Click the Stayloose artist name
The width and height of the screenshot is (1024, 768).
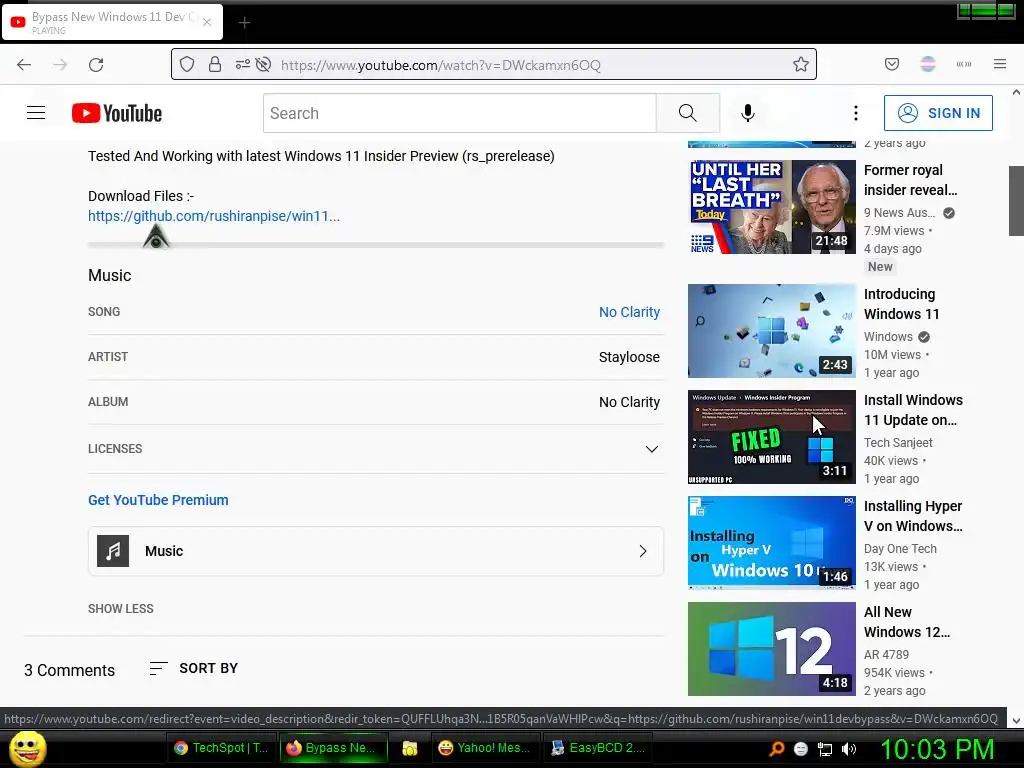[x=630, y=357]
